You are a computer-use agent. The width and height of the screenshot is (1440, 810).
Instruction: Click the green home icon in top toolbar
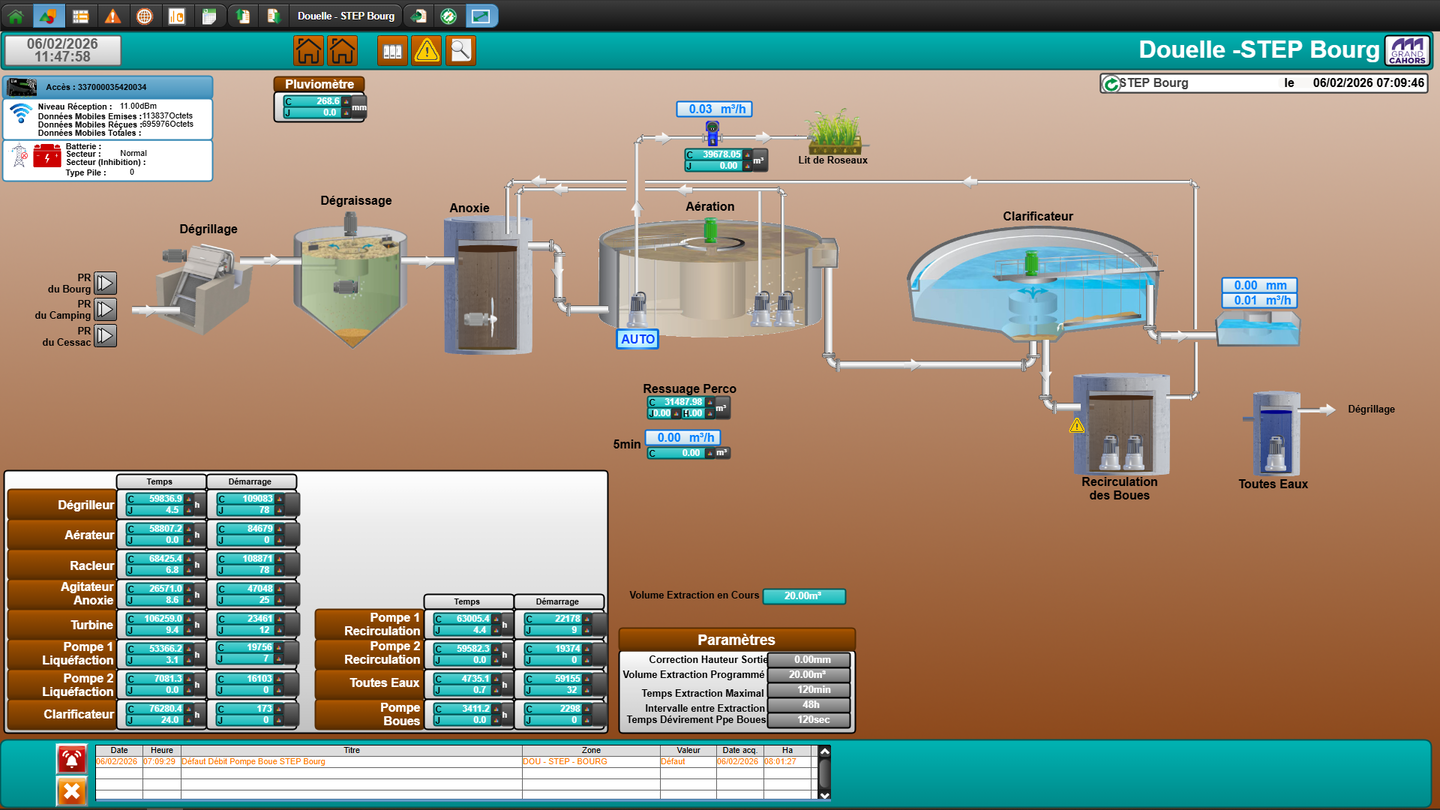[x=15, y=16]
